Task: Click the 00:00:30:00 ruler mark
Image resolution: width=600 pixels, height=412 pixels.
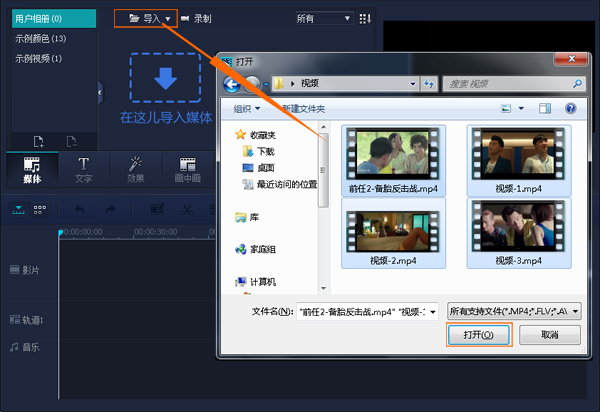Action: point(155,232)
